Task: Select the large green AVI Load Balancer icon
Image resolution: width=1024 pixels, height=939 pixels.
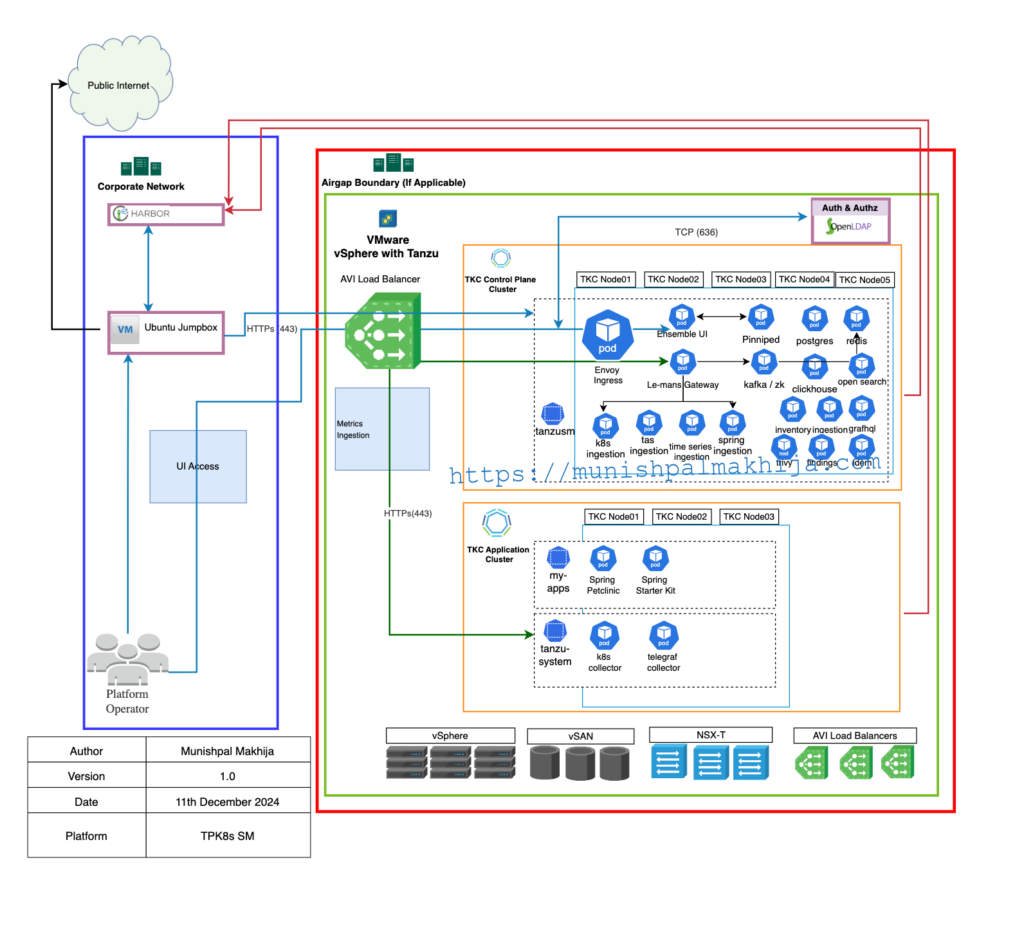Action: 383,330
